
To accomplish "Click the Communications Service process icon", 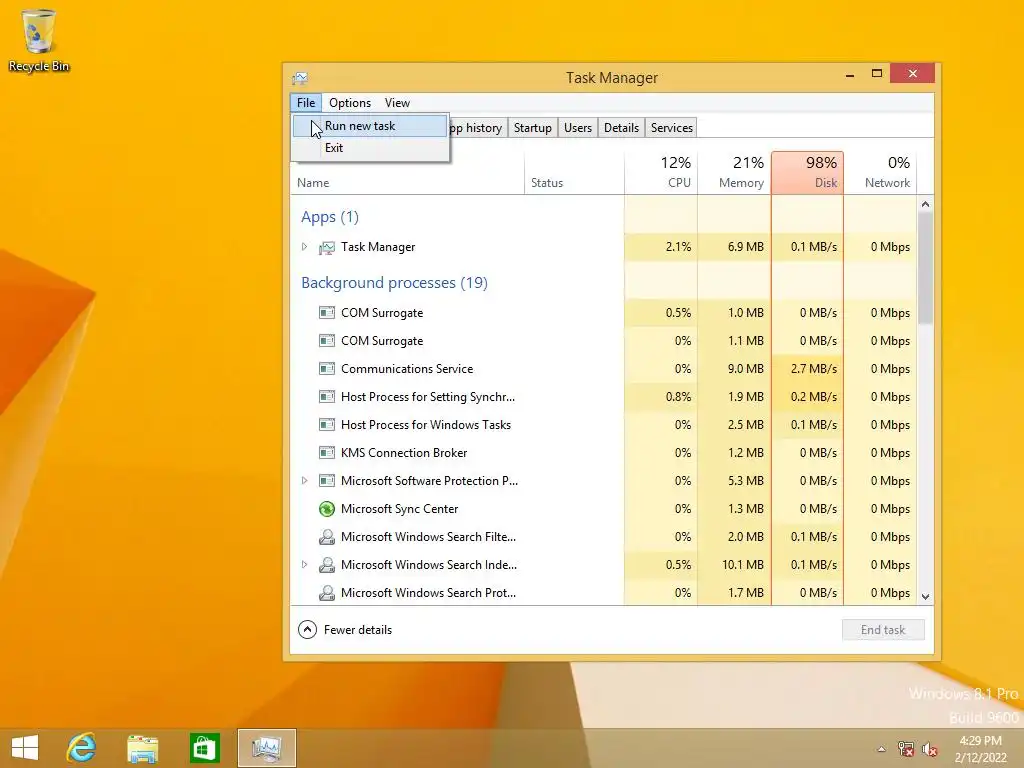I will [327, 369].
